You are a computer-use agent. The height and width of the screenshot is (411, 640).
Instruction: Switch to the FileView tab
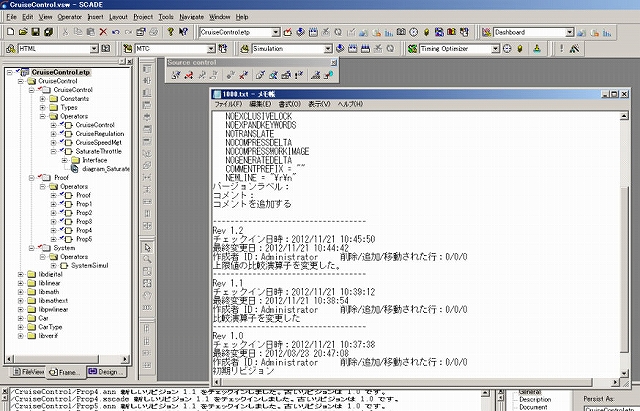(x=29, y=372)
